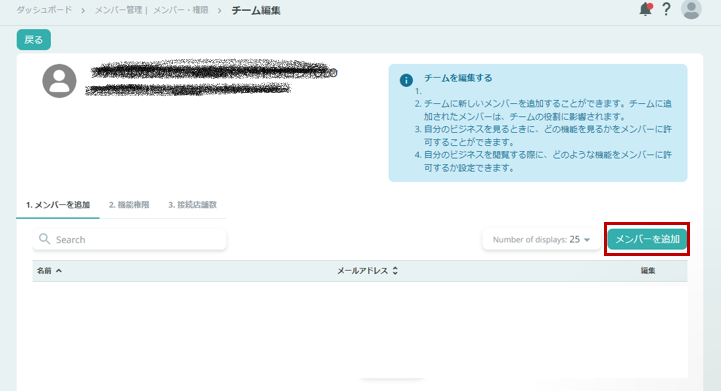Go to ダッシュボード breadcrumb
The height and width of the screenshot is (391, 725).
pyautogui.click(x=44, y=10)
